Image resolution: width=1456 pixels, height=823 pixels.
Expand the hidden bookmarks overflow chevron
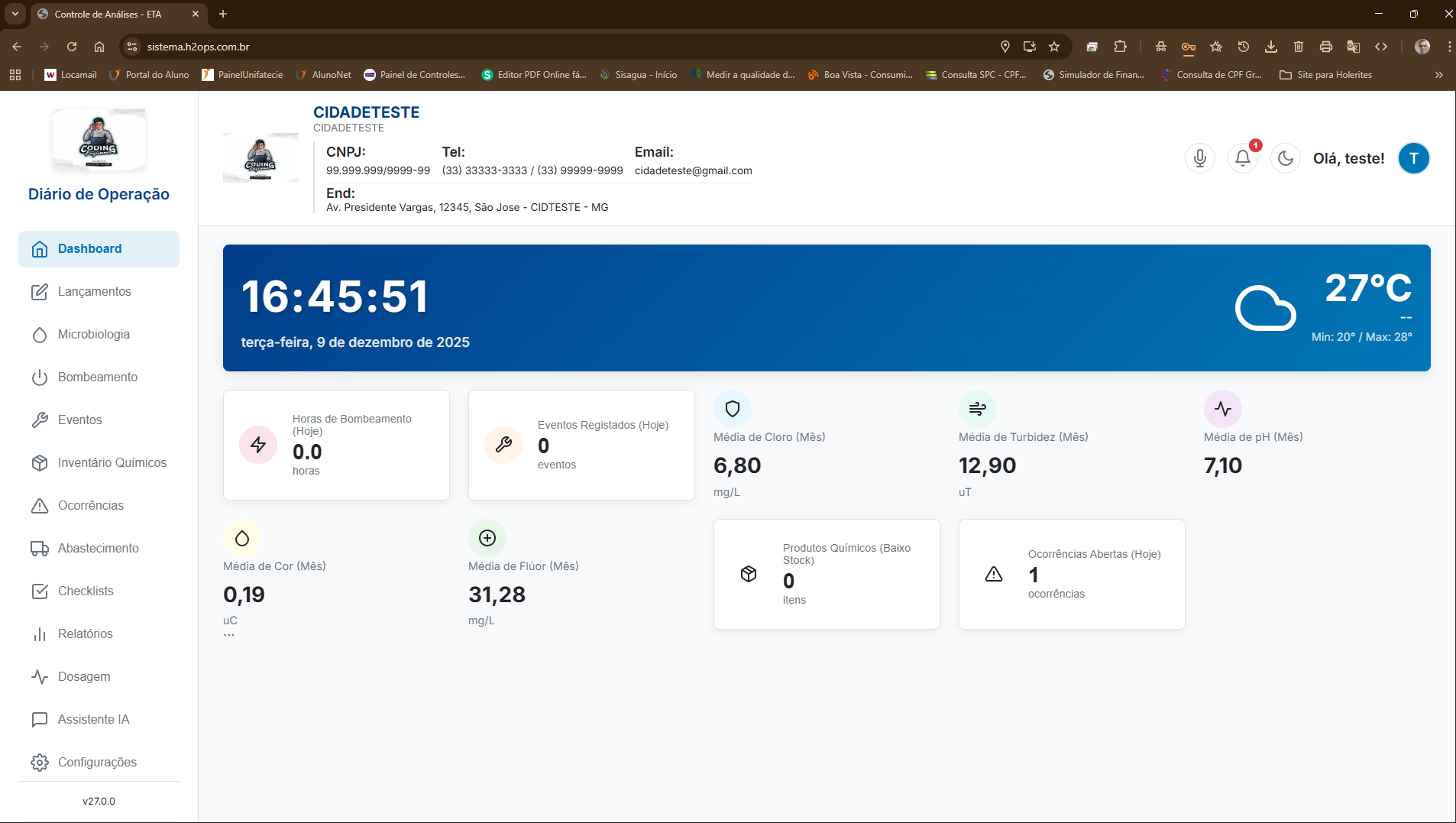click(x=1438, y=74)
